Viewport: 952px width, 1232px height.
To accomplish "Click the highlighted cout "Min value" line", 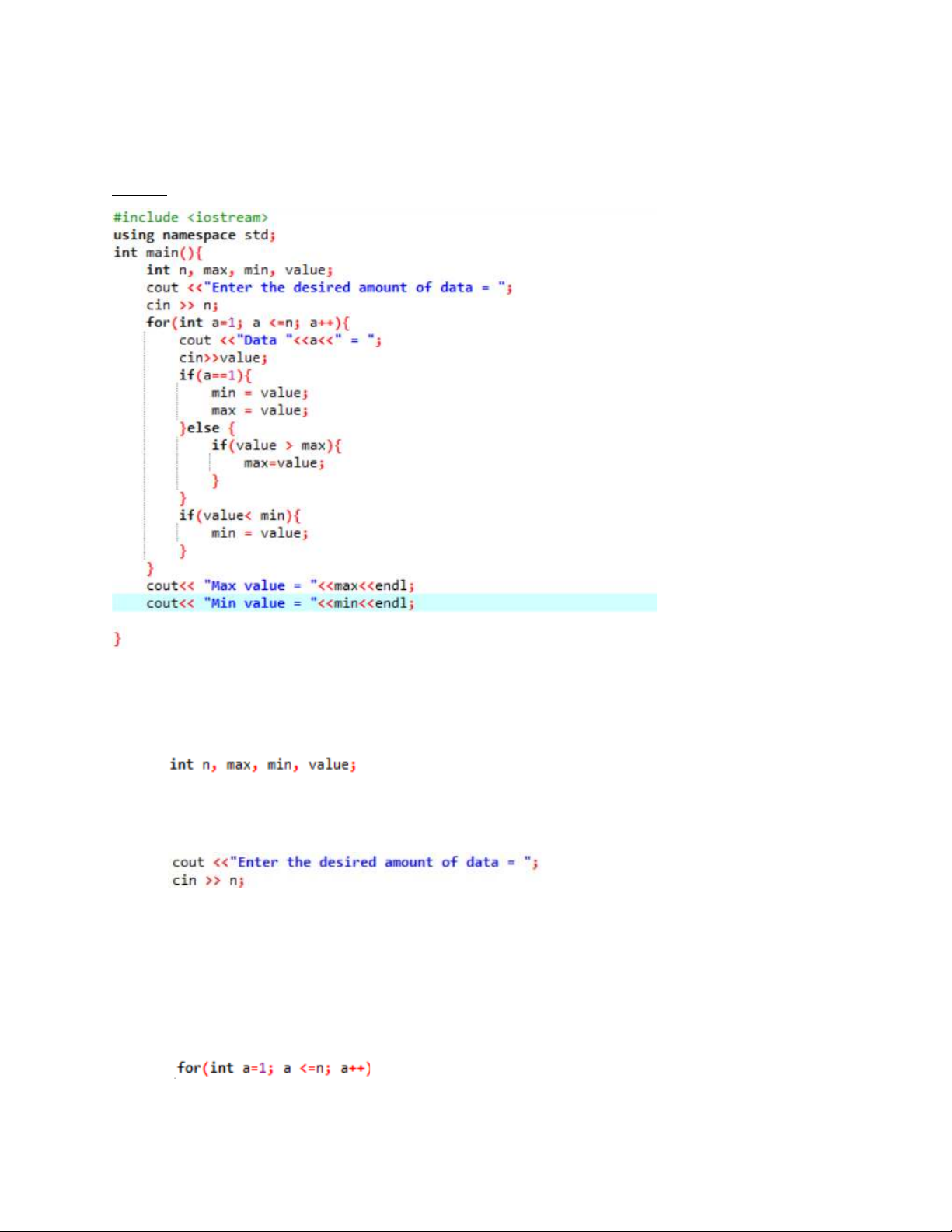I will 280,603.
